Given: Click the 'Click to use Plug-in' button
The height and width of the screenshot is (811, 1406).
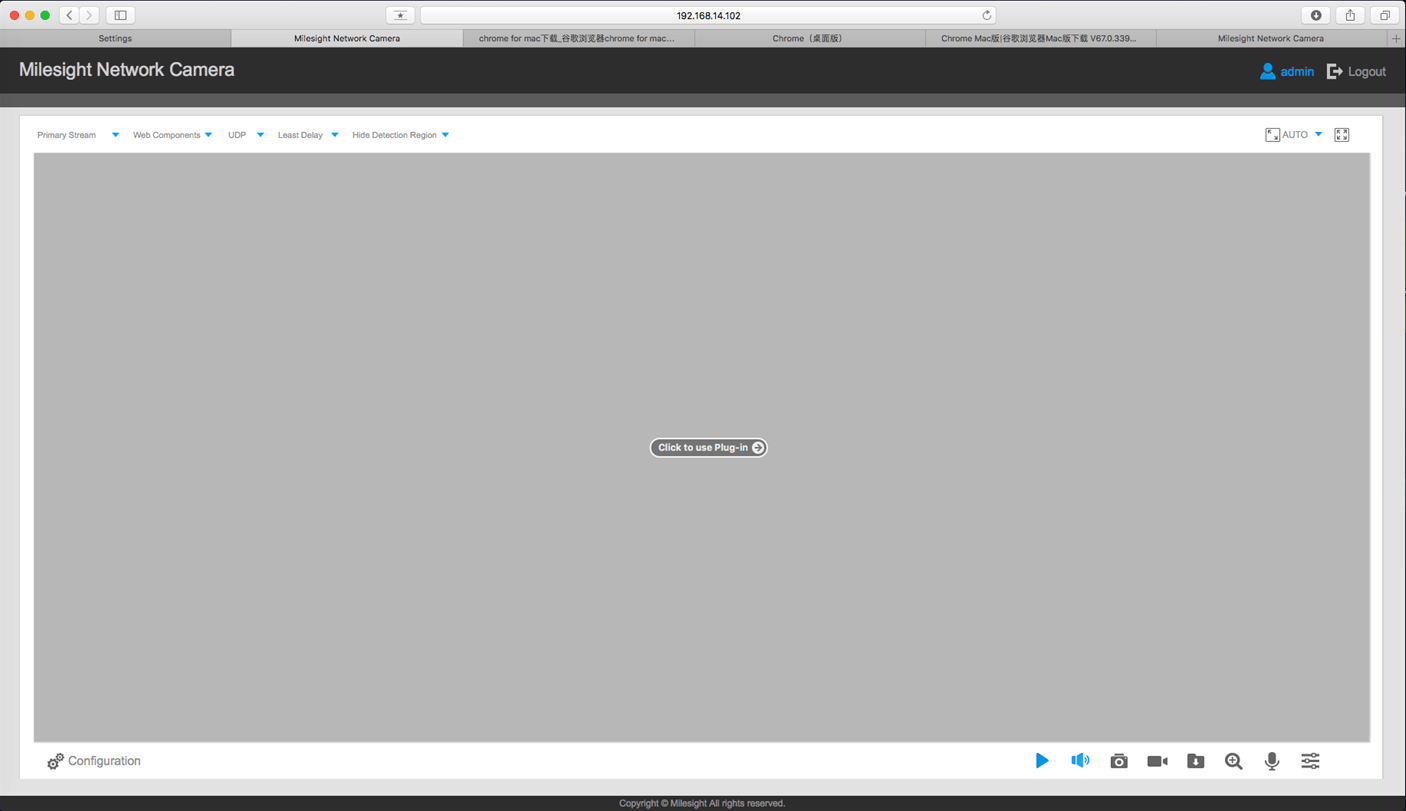Looking at the screenshot, I should pyautogui.click(x=708, y=448).
